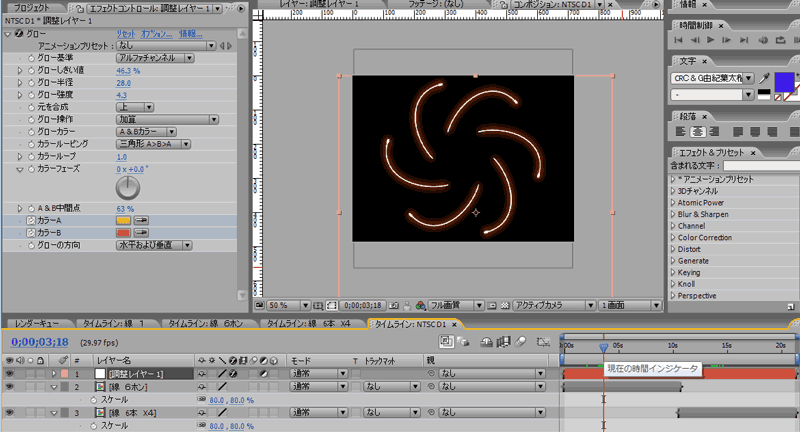Click the black and white default colors swatch
This screenshot has height=432, width=800.
click(x=764, y=93)
